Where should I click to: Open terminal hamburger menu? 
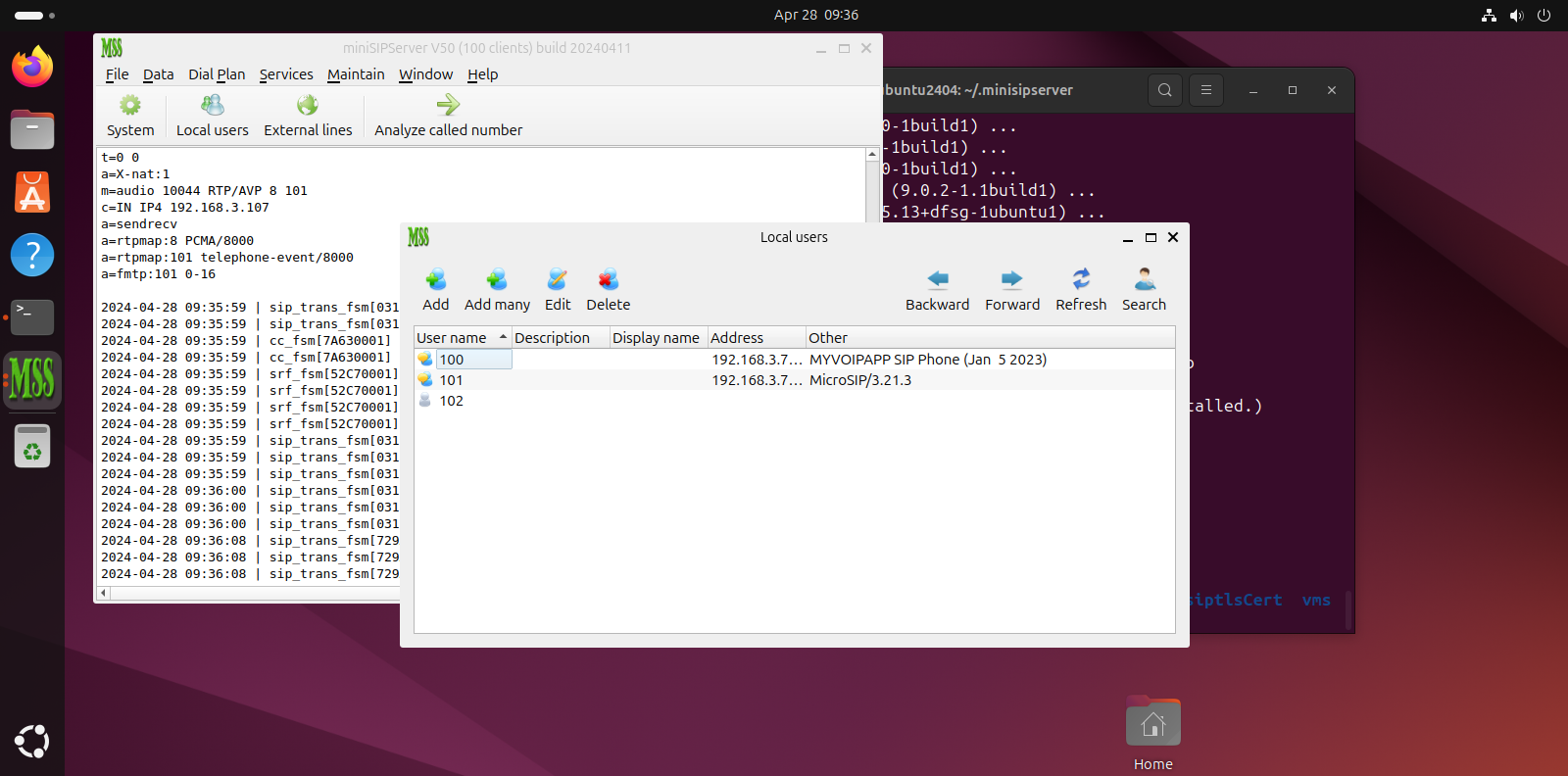tap(1206, 90)
